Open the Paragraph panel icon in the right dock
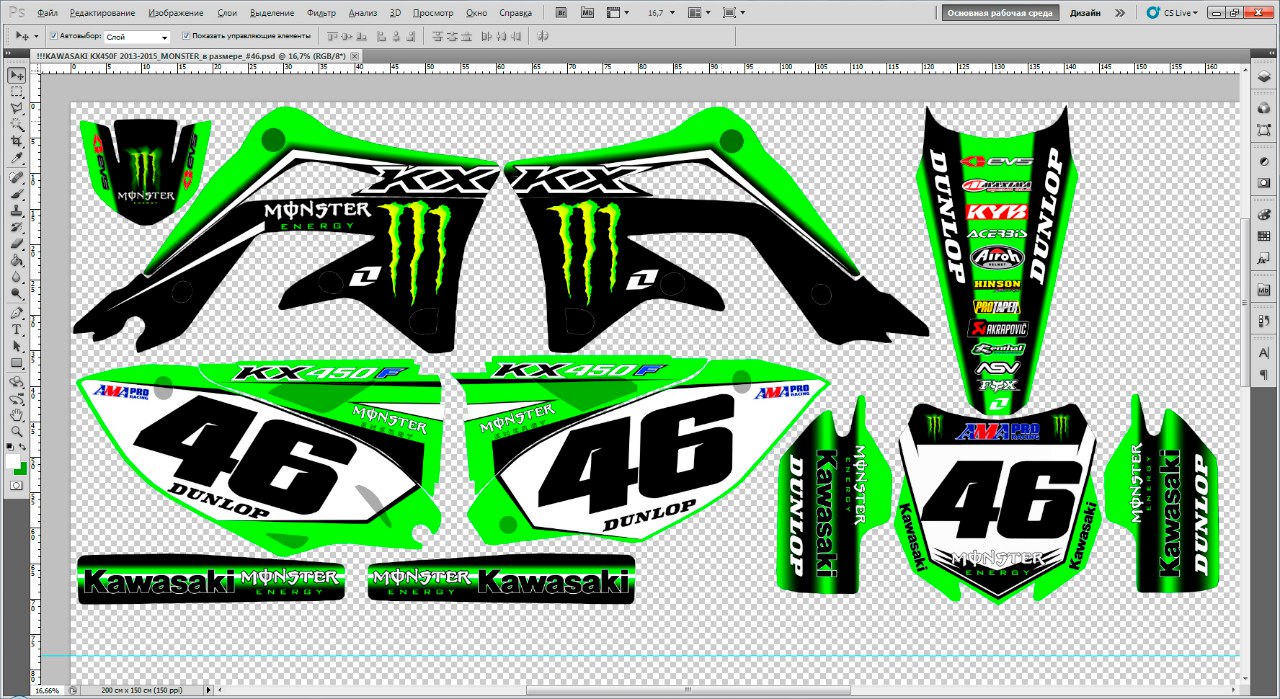 point(1263,373)
